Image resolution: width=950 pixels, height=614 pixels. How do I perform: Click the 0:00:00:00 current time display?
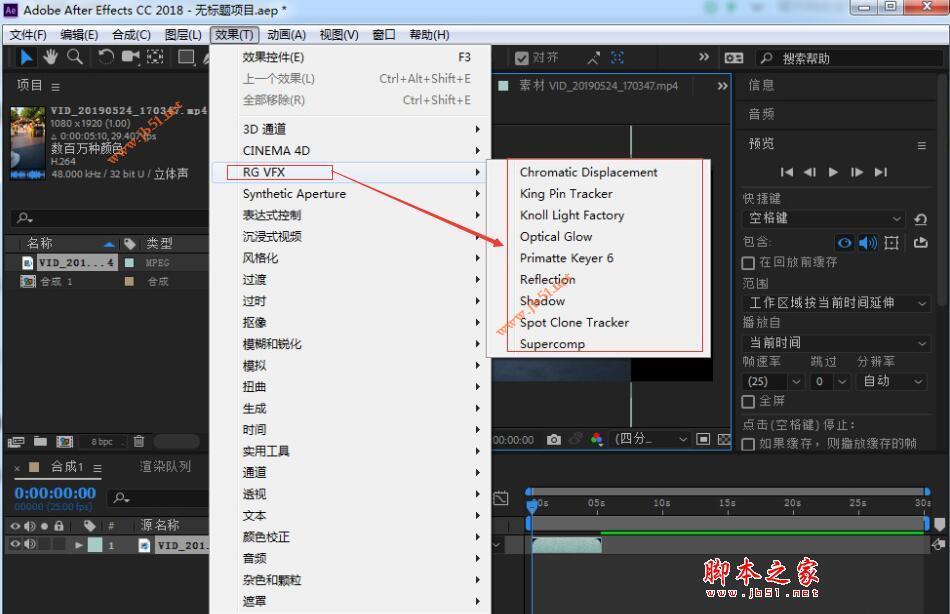pos(55,493)
